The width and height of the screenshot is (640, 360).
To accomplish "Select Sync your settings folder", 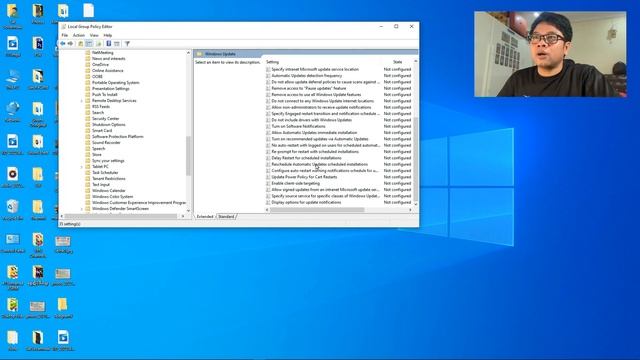I will coord(108,160).
